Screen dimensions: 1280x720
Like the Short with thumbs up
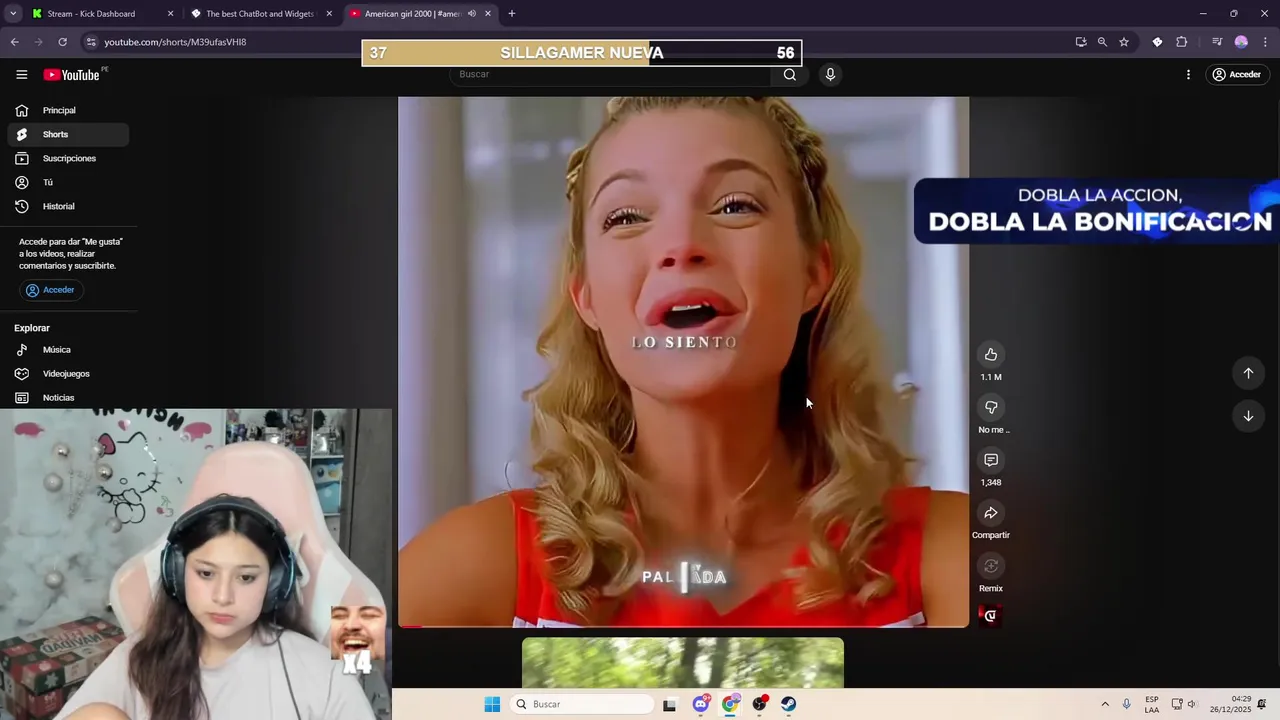pos(991,354)
